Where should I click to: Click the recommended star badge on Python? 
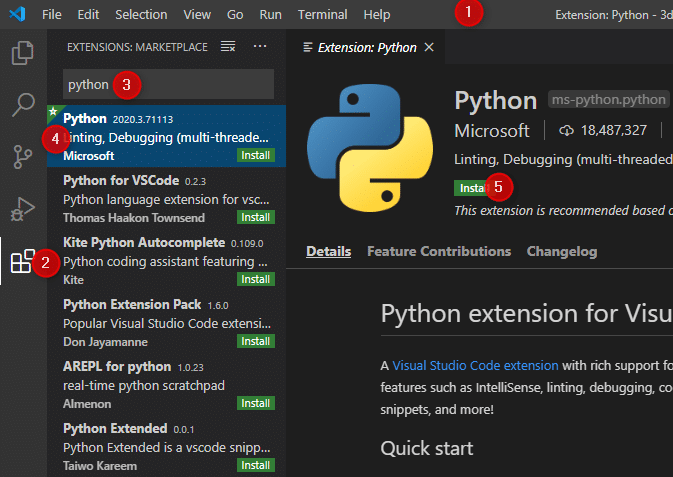(53, 112)
